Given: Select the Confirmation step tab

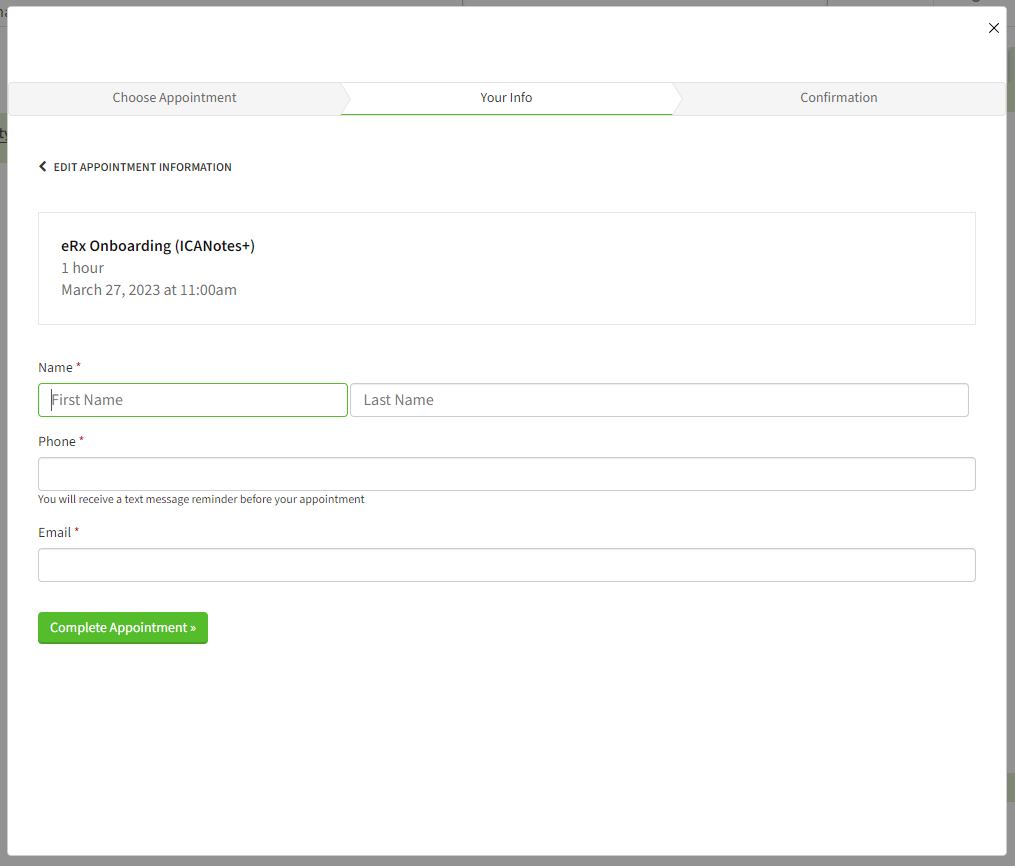Looking at the screenshot, I should click(838, 98).
